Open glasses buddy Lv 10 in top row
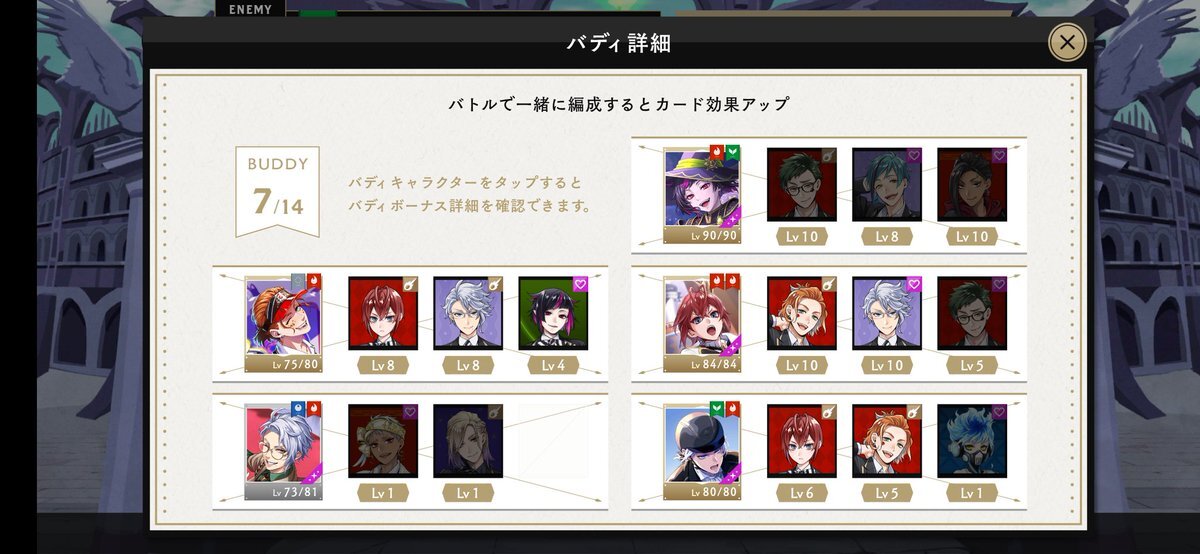The width and height of the screenshot is (1200, 554). point(802,184)
